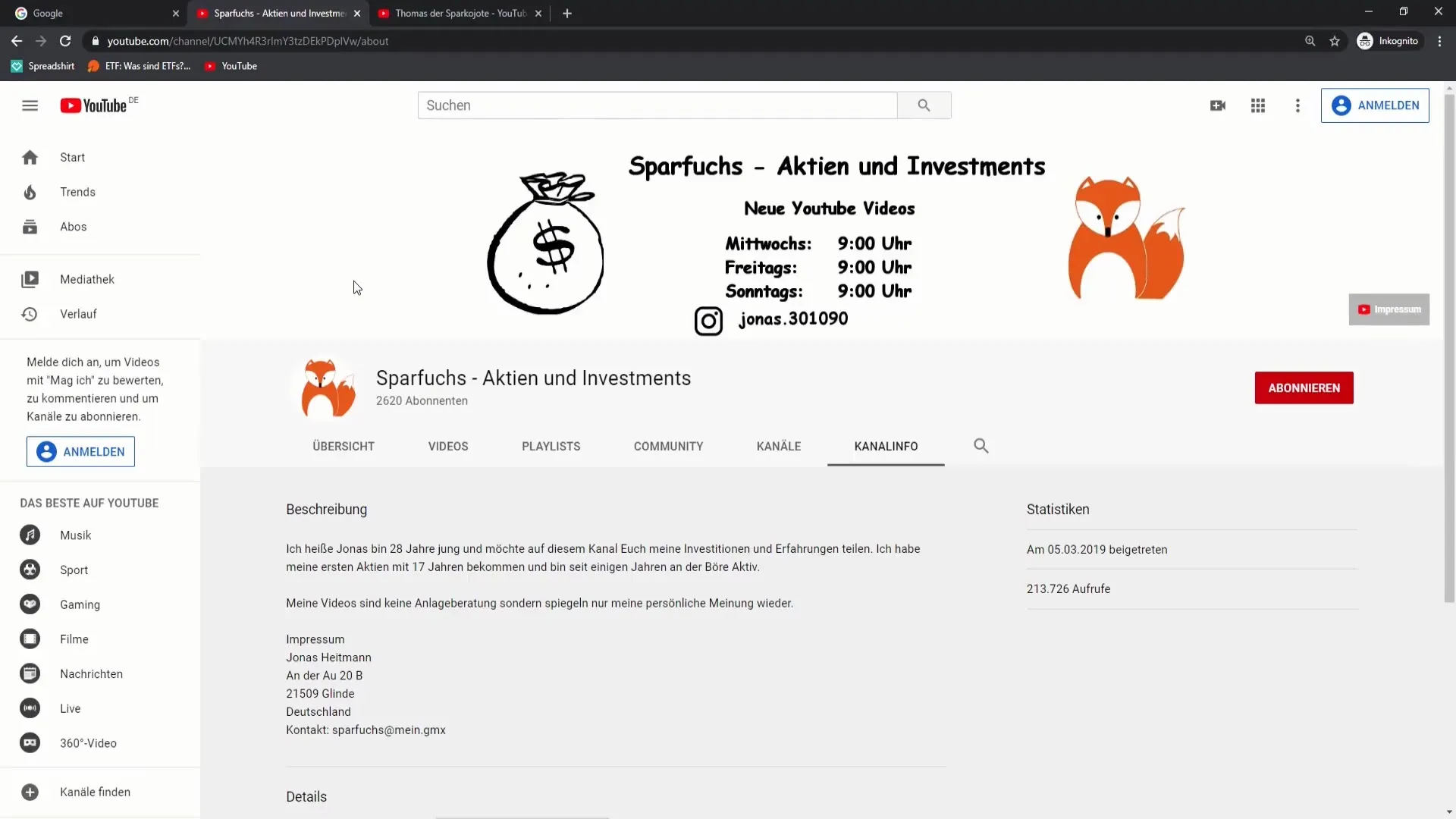1456x819 pixels.
Task: Click the sidebar ANMELDEN button
Action: click(x=80, y=452)
